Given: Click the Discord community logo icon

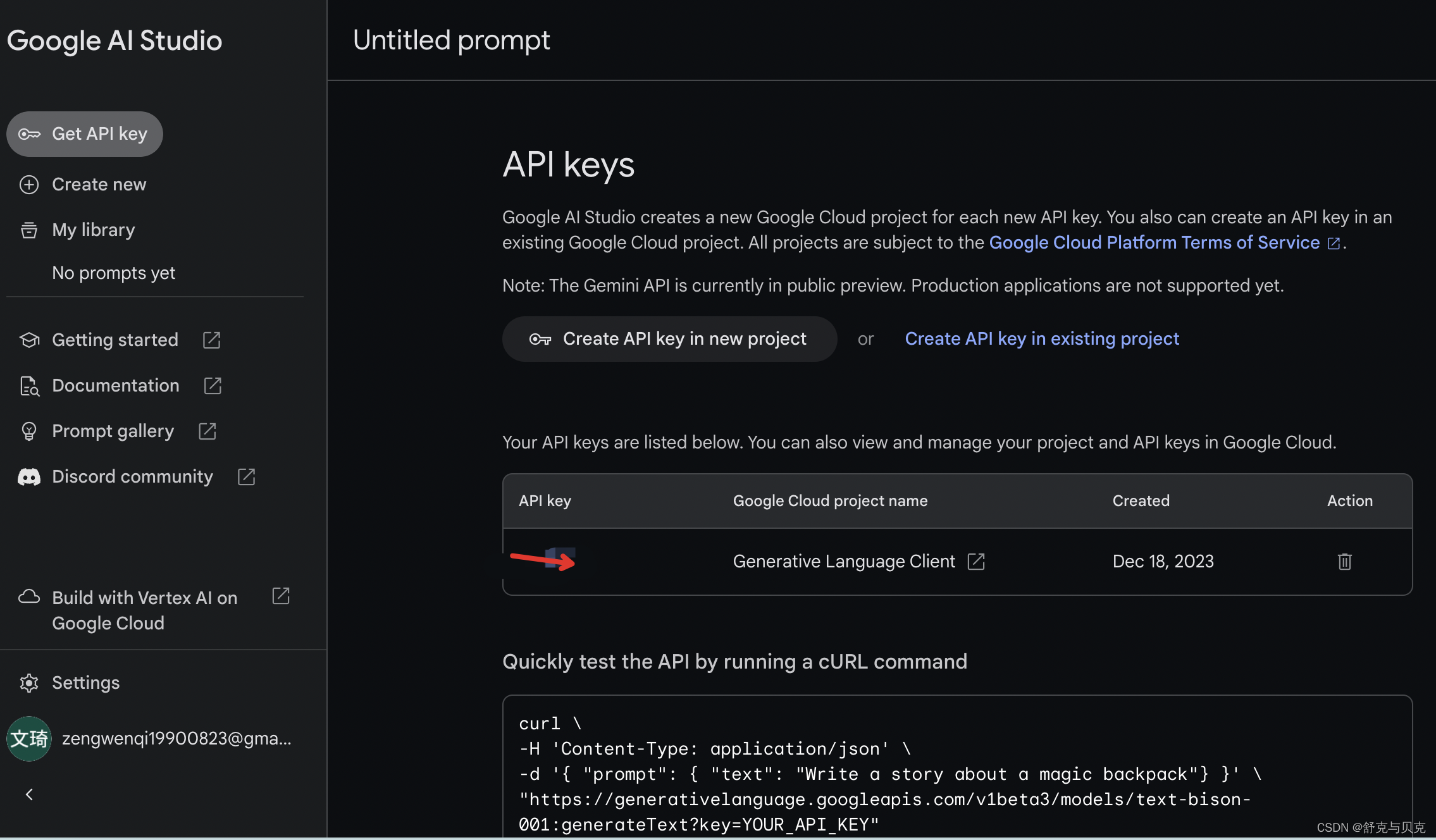Looking at the screenshot, I should [29, 477].
